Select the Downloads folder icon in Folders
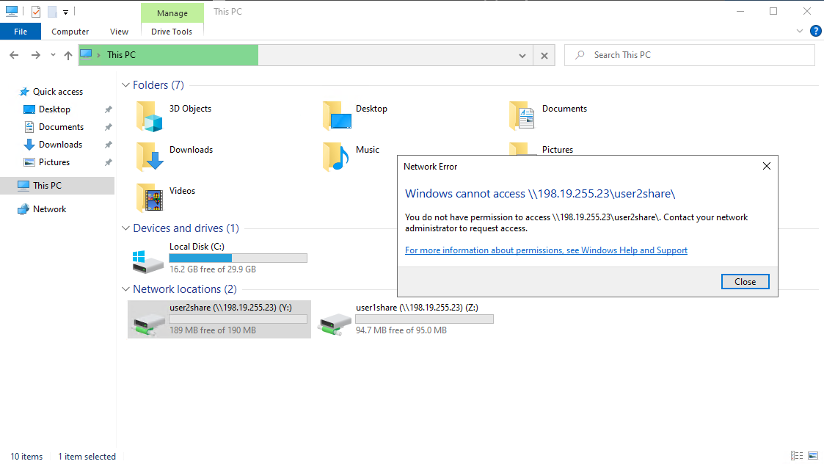Image resolution: width=824 pixels, height=464 pixels. [150, 157]
